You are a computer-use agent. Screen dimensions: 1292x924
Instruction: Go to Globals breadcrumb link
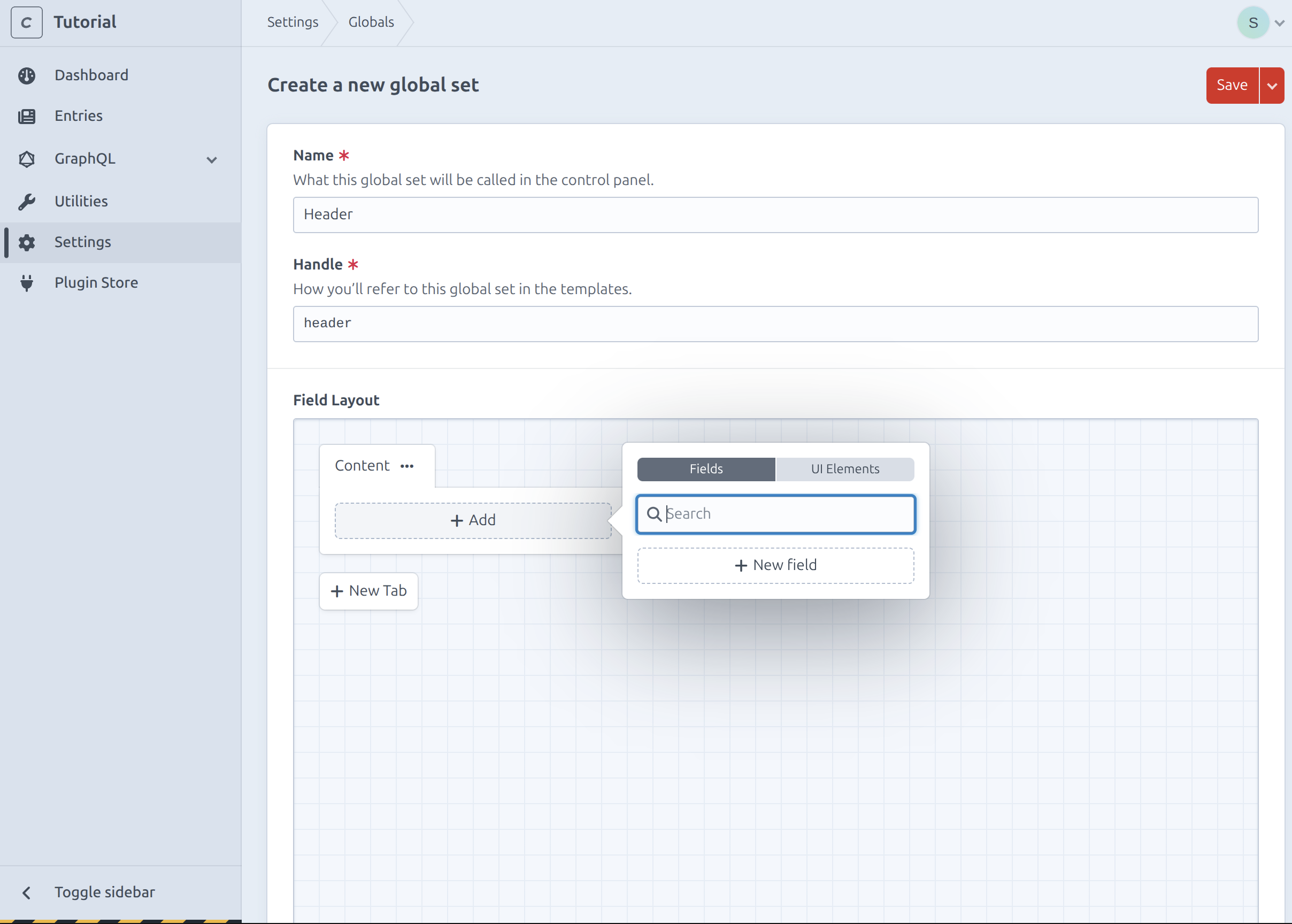371,22
